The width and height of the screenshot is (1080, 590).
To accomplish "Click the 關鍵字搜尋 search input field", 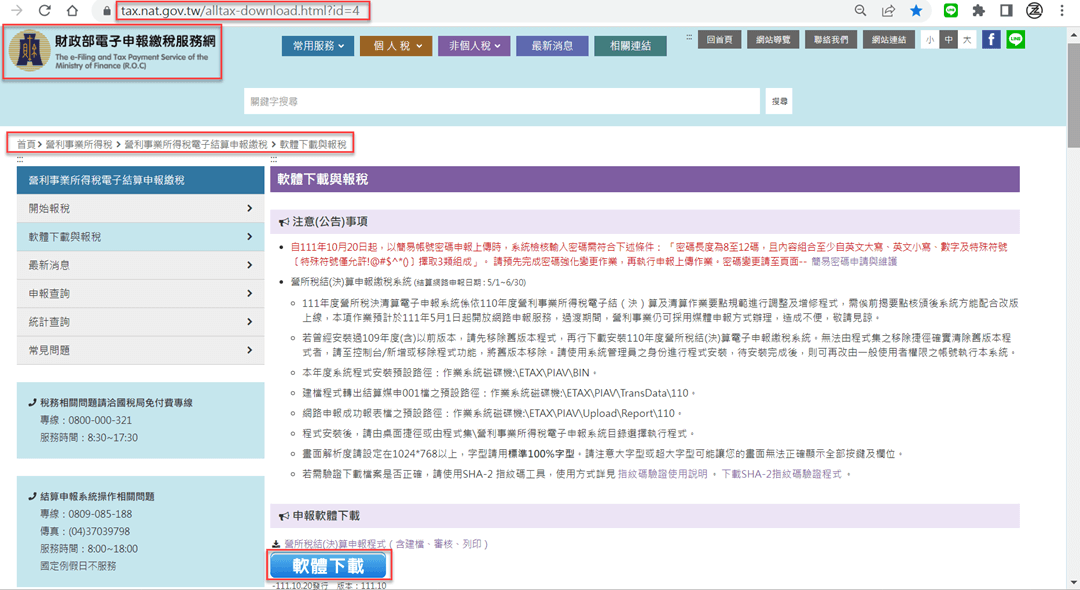I will tap(501, 101).
